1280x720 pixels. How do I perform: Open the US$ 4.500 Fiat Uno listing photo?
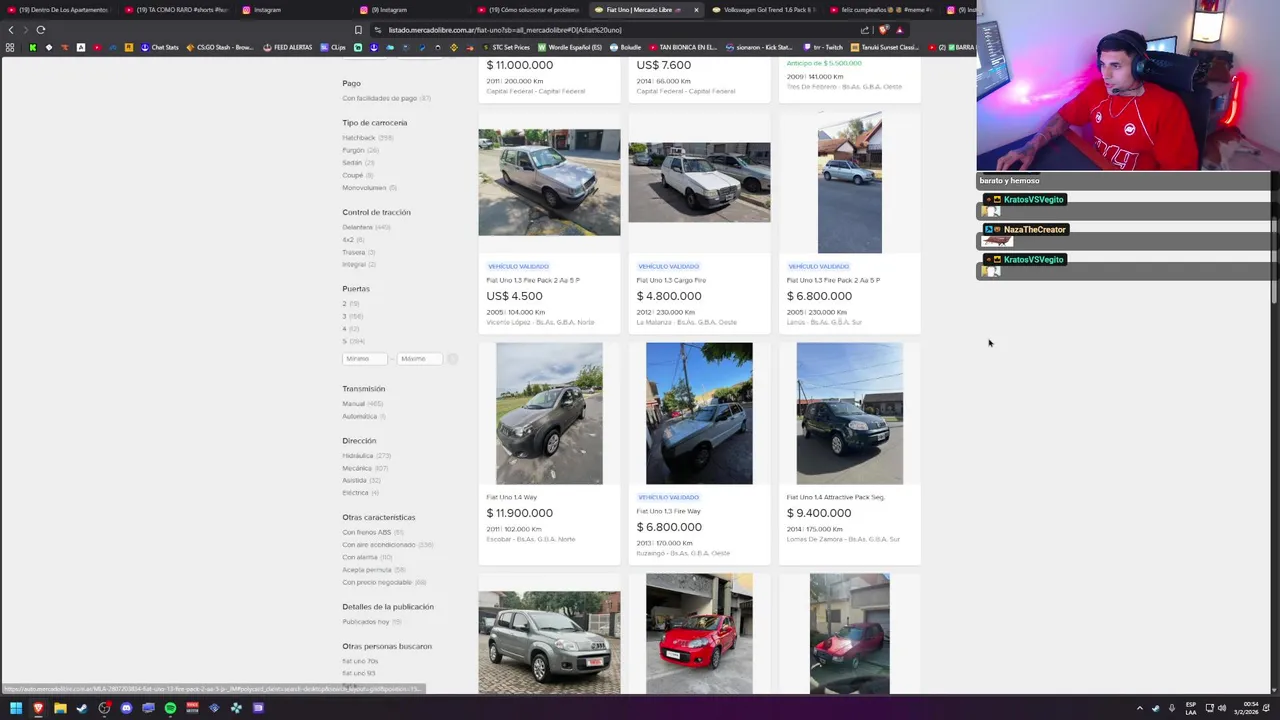[549, 182]
